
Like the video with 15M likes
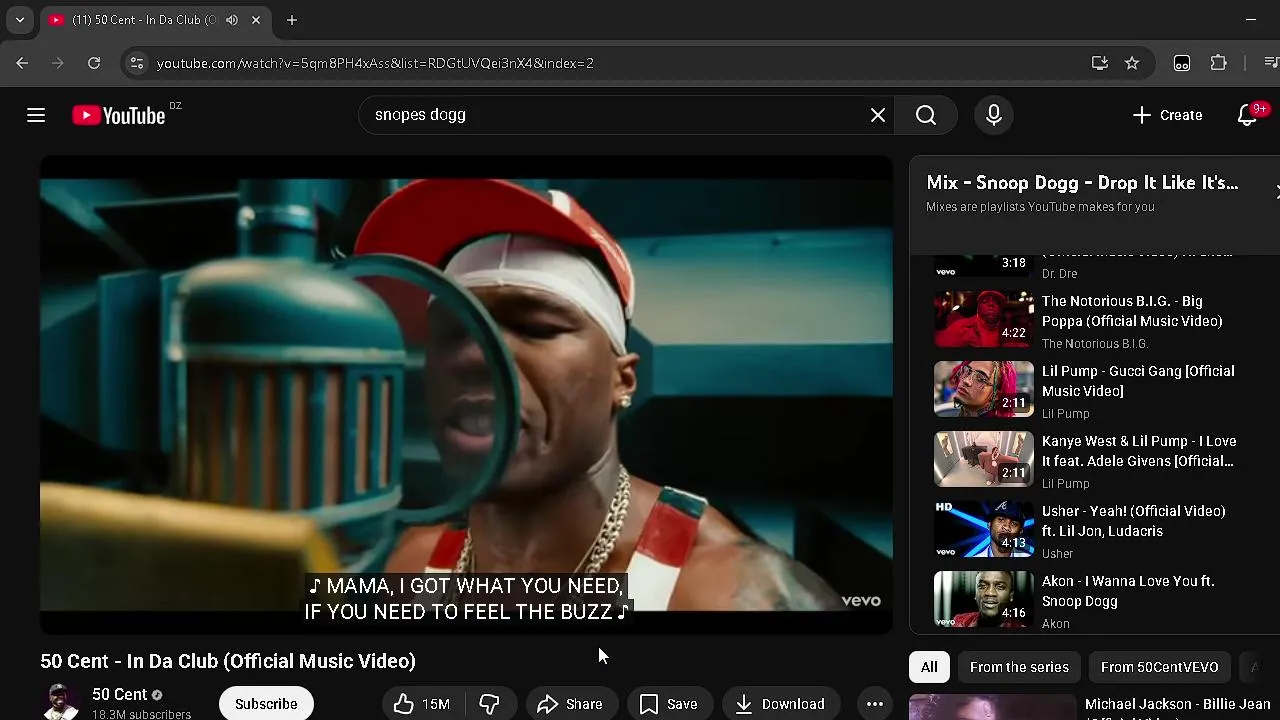pyautogui.click(x=422, y=704)
